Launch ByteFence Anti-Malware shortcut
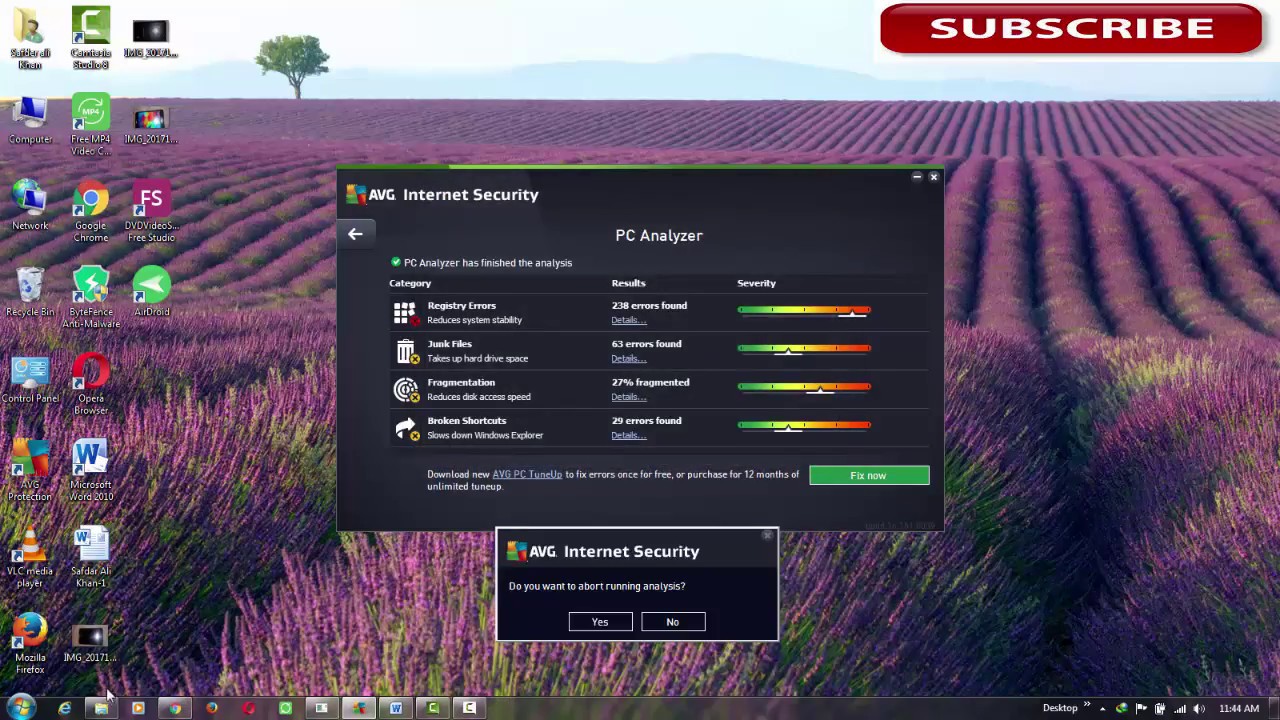 [x=91, y=297]
